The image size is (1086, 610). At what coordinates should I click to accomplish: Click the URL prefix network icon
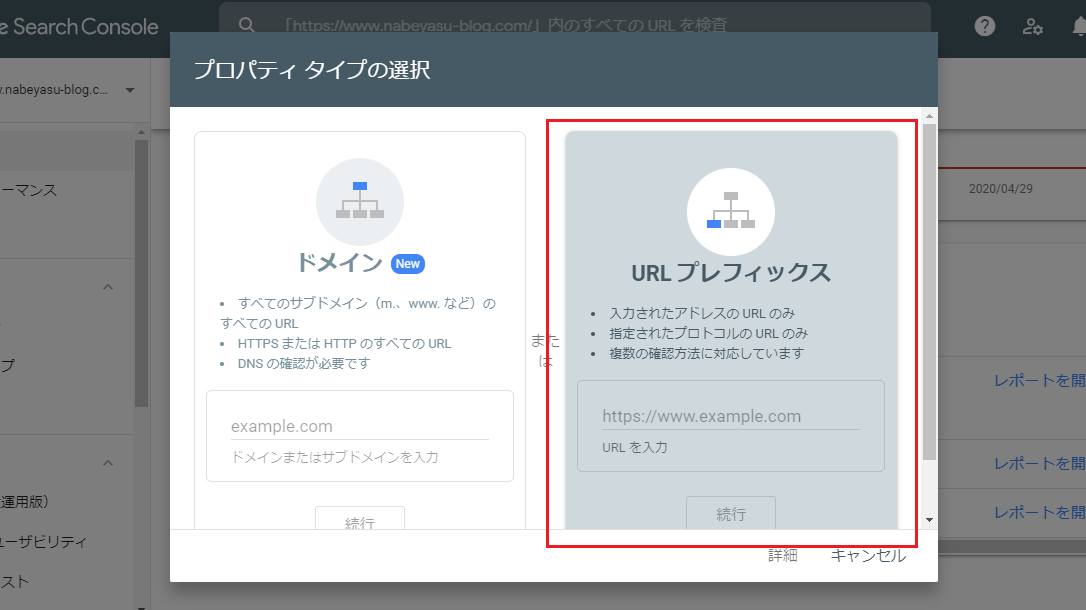pyautogui.click(x=731, y=211)
